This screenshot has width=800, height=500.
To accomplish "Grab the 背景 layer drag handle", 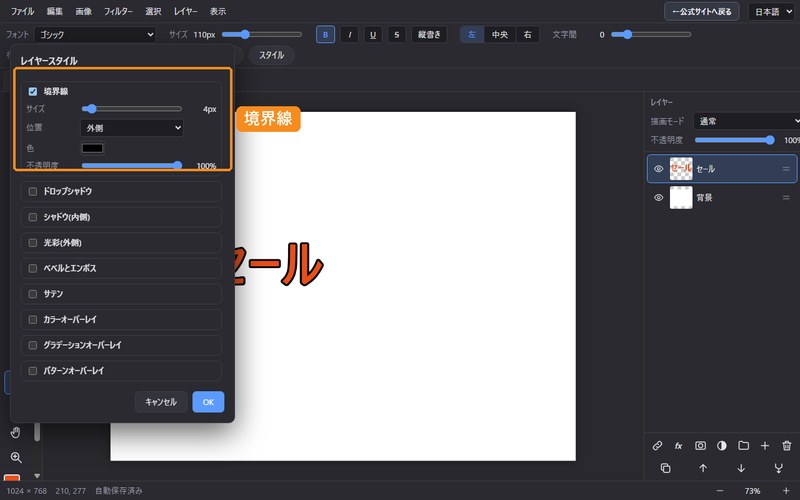I will (x=786, y=197).
